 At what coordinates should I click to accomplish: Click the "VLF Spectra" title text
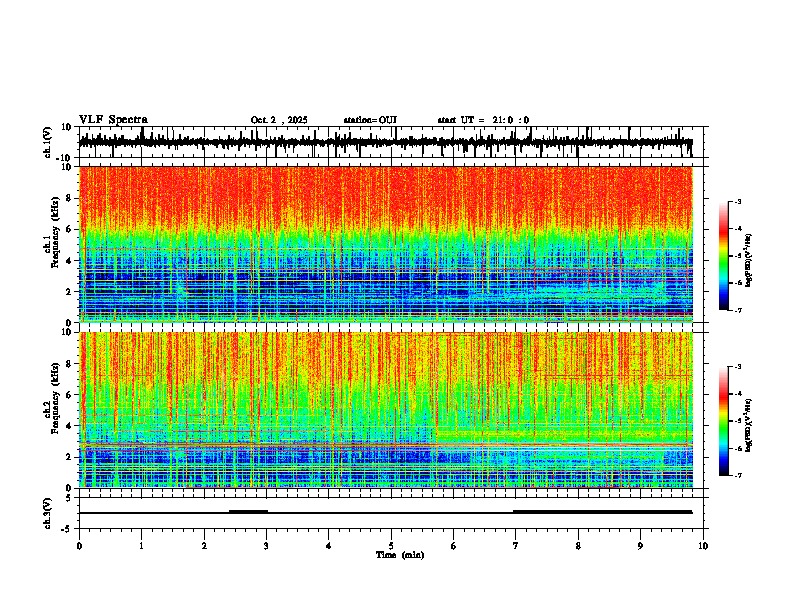pyautogui.click(x=113, y=120)
